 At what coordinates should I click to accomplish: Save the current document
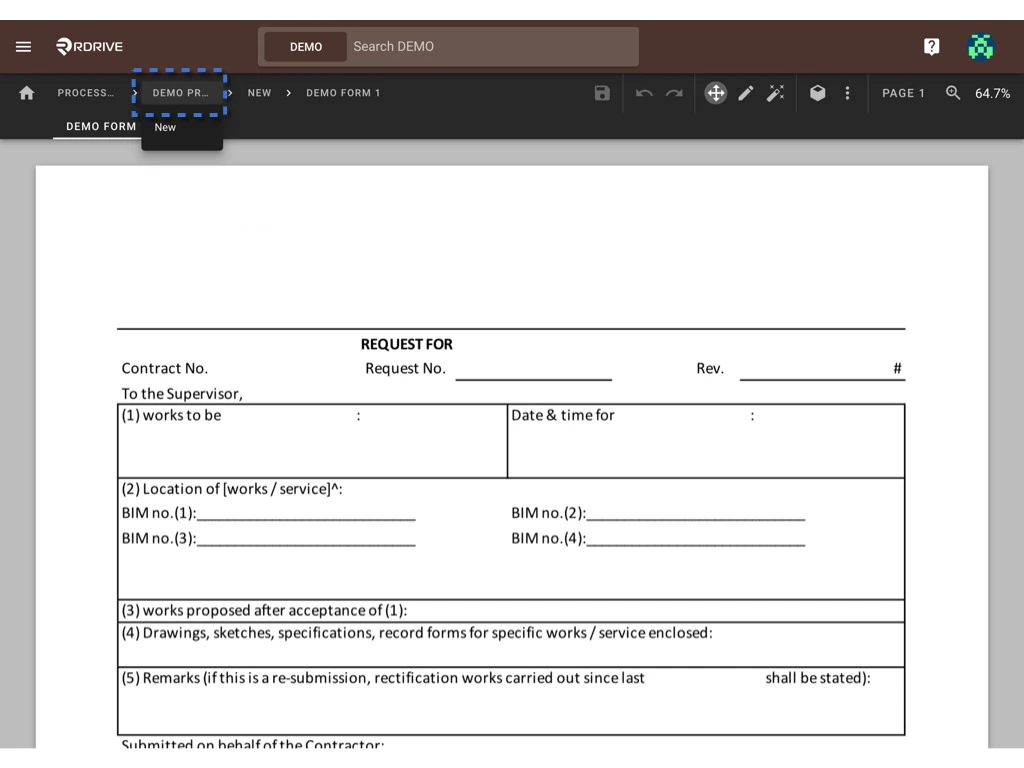(601, 93)
